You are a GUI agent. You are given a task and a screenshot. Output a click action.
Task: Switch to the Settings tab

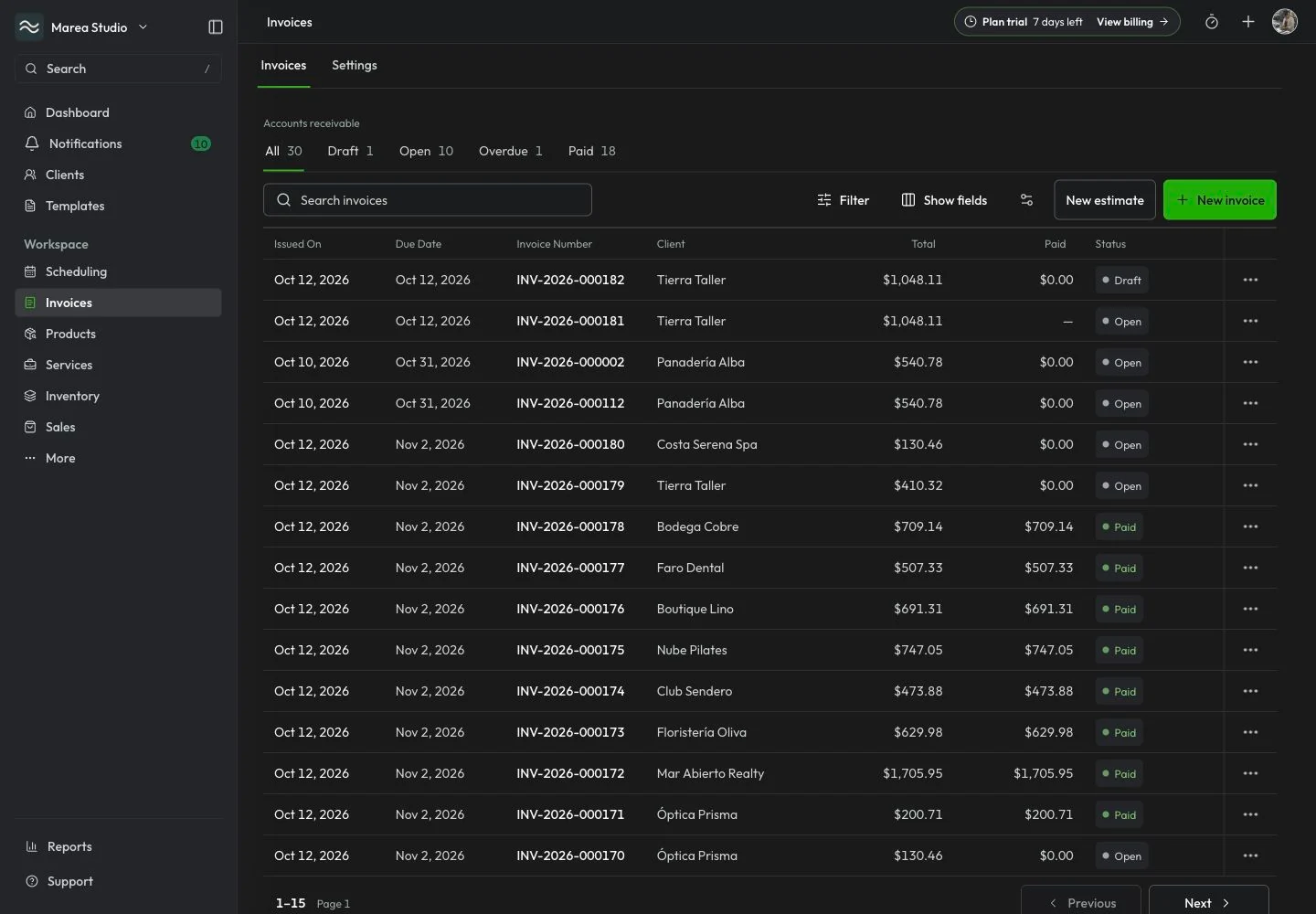pos(355,66)
